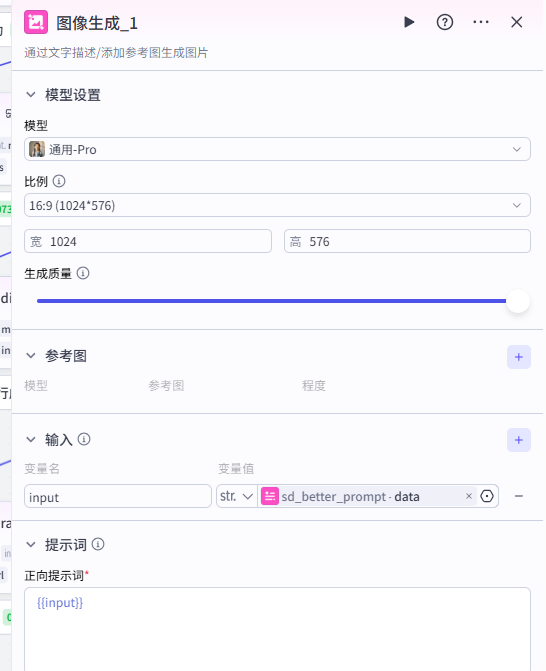Click the info icon beside 输入
This screenshot has width=546, height=671.
coord(84,439)
